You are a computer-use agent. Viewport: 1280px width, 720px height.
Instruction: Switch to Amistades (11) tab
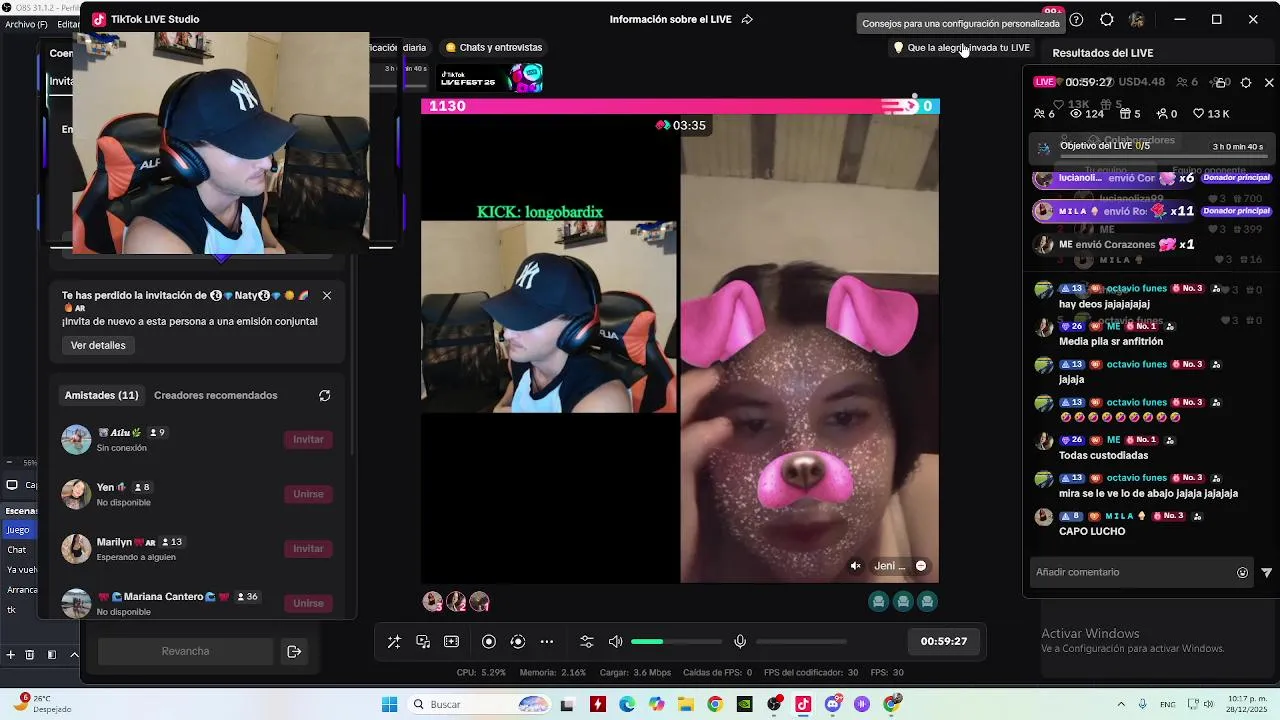[102, 395]
